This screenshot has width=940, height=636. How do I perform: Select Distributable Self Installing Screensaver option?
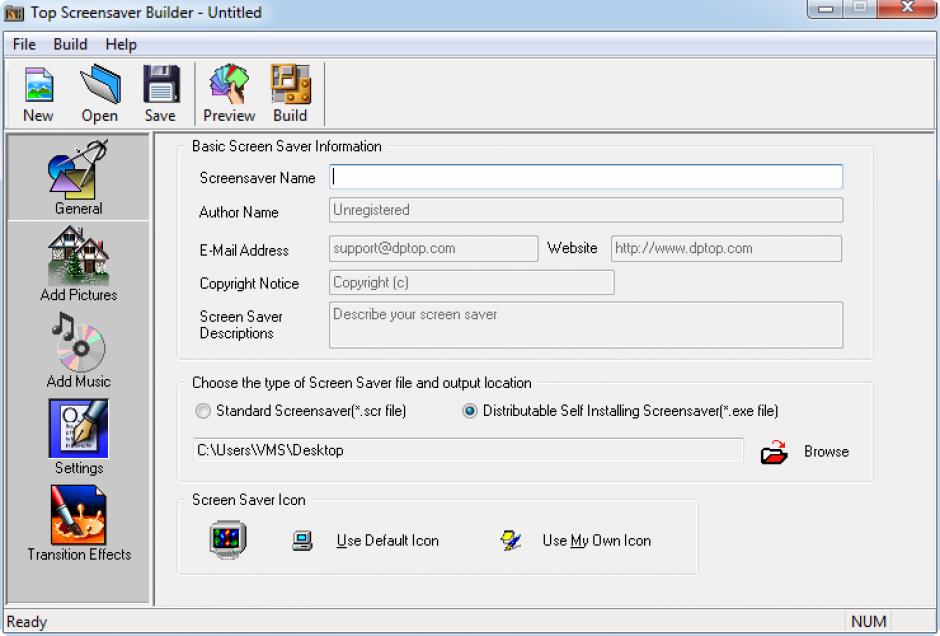pyautogui.click(x=620, y=411)
